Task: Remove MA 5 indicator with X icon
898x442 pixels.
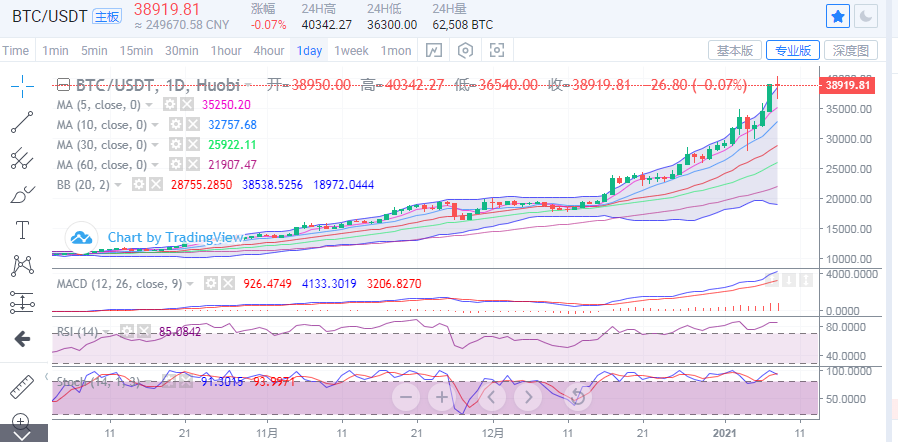Action: pyautogui.click(x=187, y=105)
